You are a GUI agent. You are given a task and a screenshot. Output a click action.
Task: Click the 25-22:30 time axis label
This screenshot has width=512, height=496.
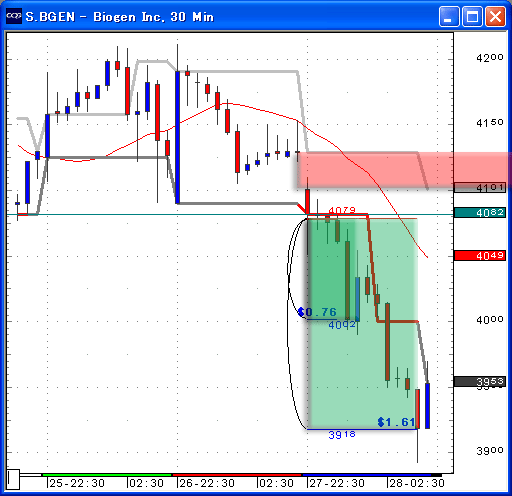pos(77,483)
